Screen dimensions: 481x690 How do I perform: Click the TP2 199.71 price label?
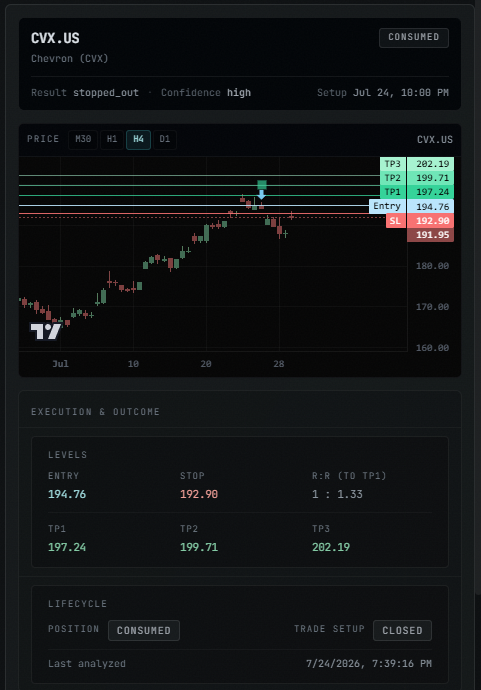pos(417,178)
